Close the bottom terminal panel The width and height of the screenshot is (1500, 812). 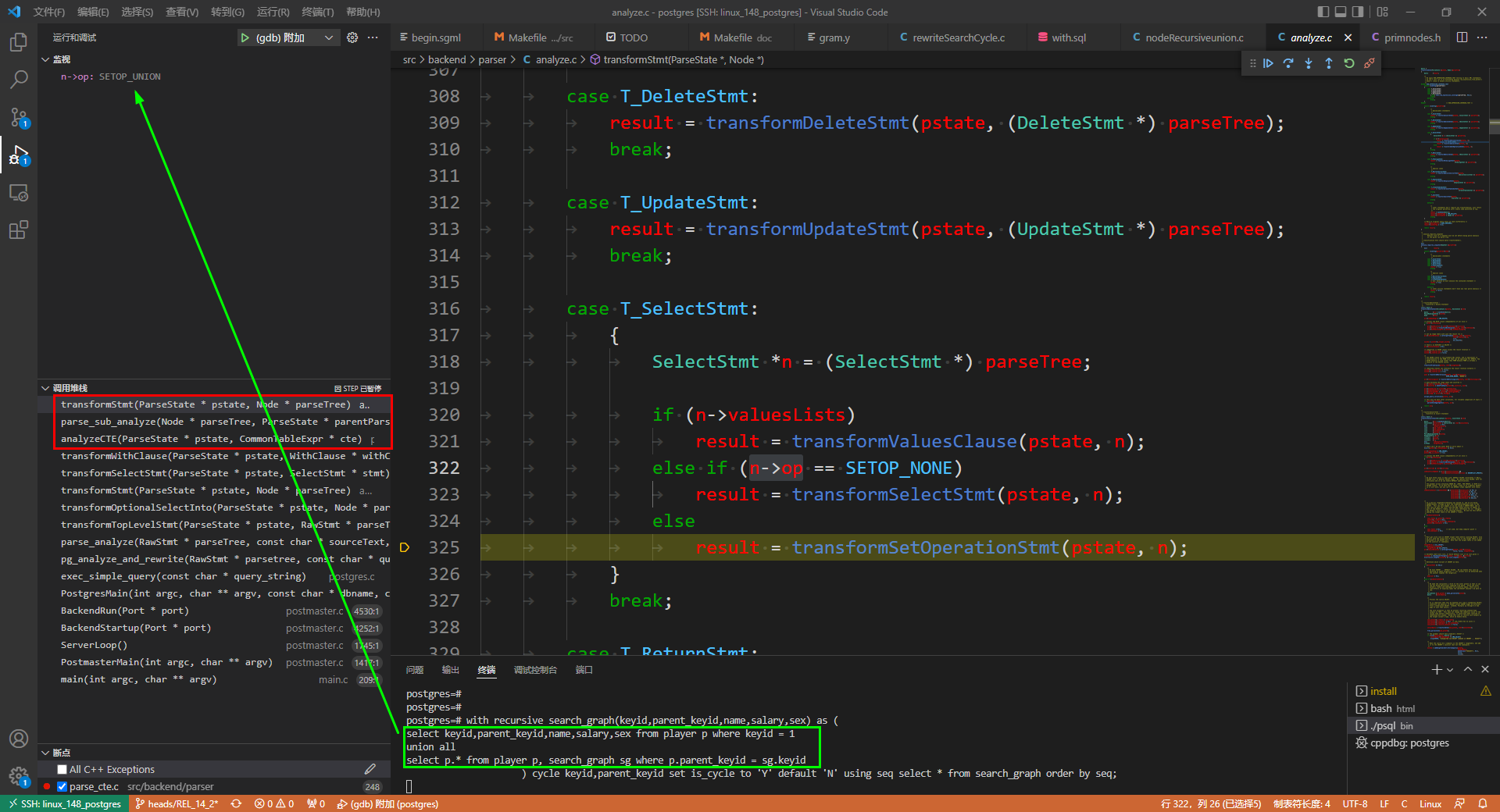click(x=1485, y=669)
